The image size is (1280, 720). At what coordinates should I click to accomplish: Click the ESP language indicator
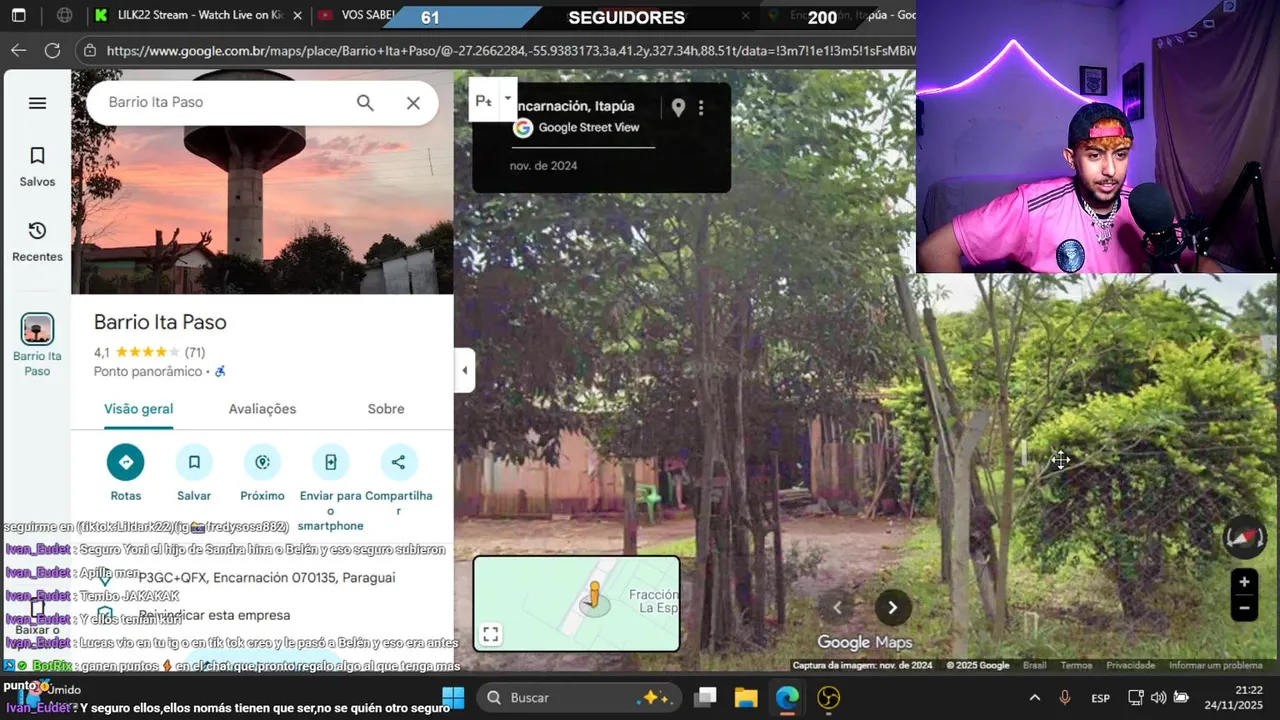pos(1100,698)
